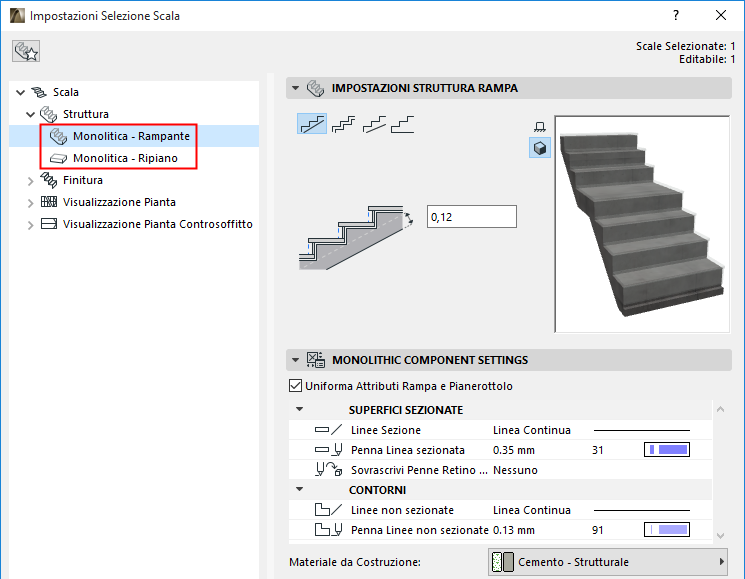
Task: Click the Monolithic Component Settings panel icon
Action: pos(315,360)
